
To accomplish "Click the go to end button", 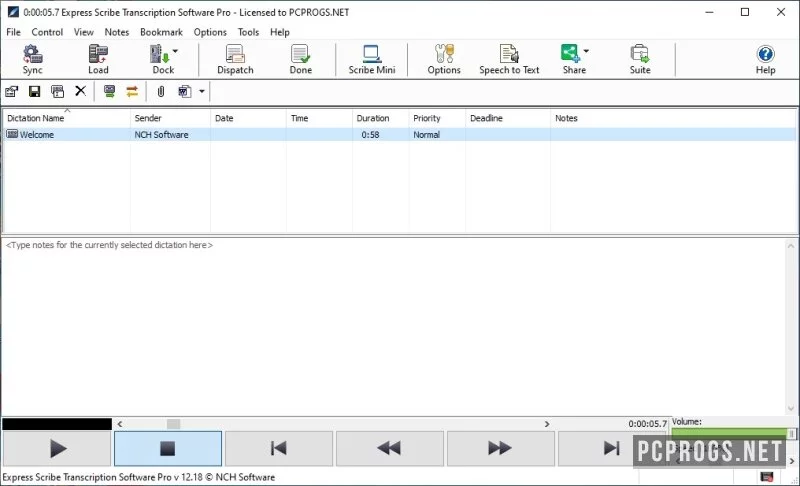I will [611, 449].
